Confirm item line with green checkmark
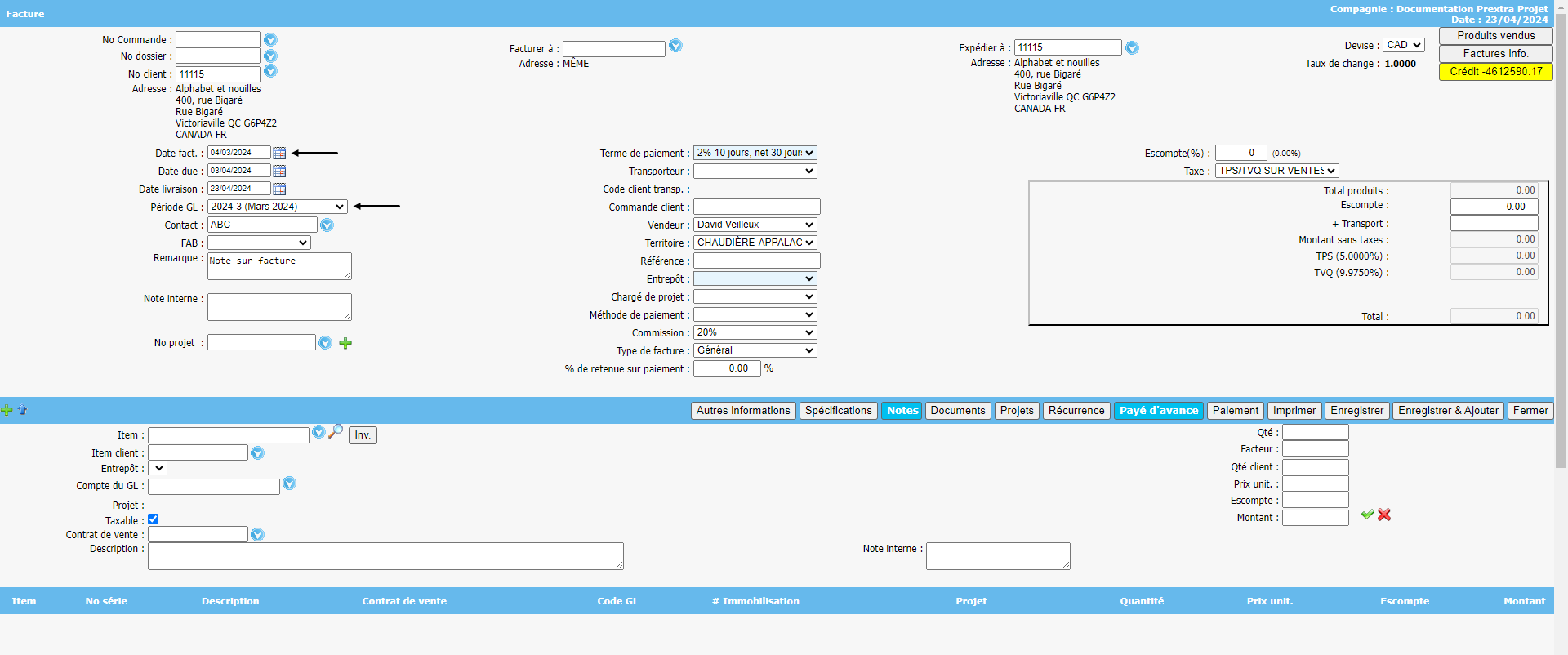 (1367, 515)
